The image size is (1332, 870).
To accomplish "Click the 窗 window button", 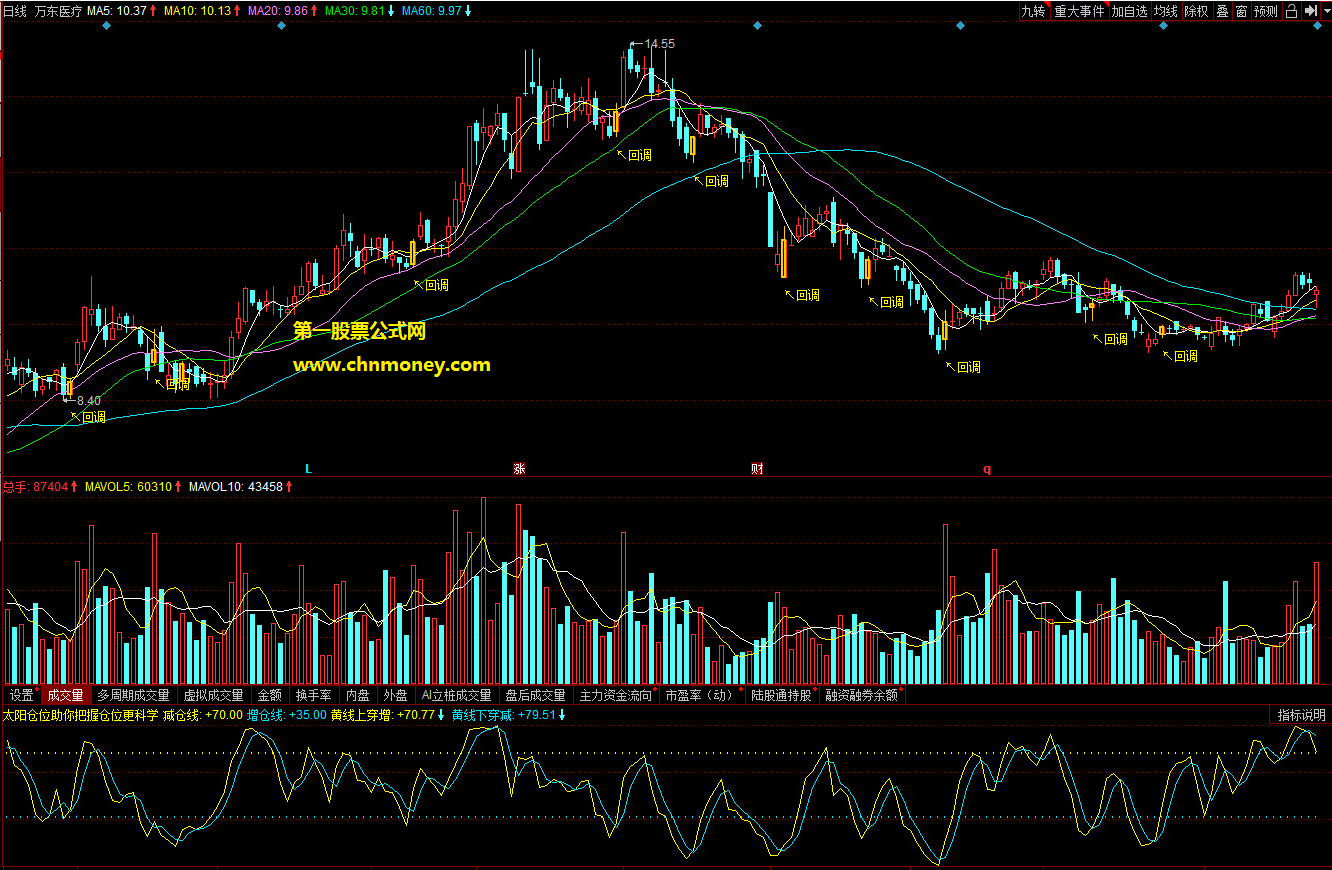I will [x=1241, y=11].
